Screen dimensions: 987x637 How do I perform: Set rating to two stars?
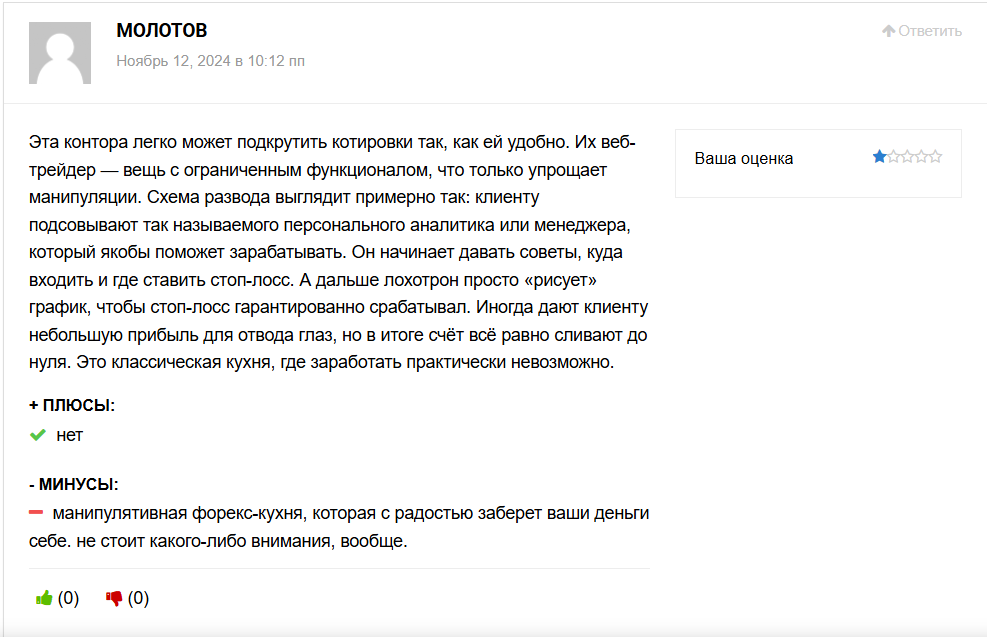coord(893,157)
